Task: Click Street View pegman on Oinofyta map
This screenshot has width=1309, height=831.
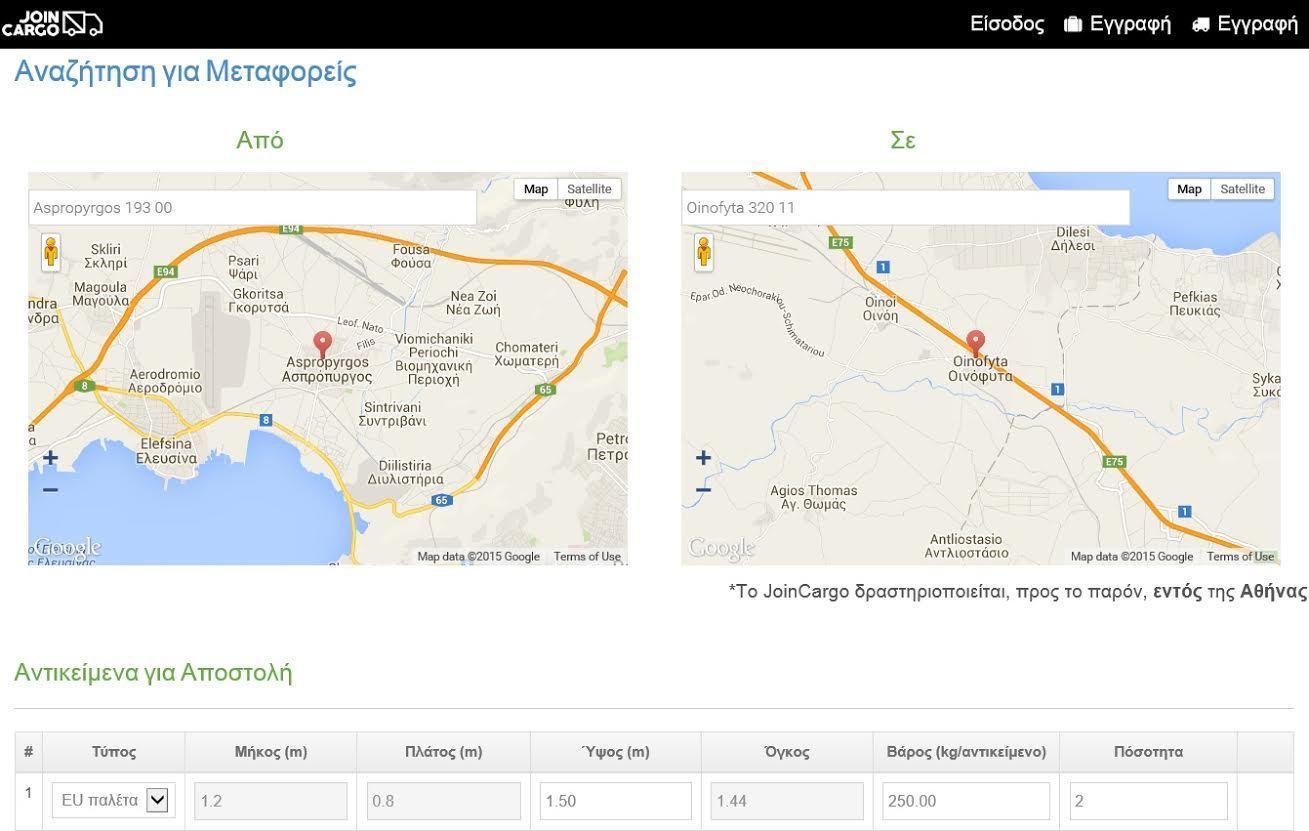Action: tap(704, 253)
